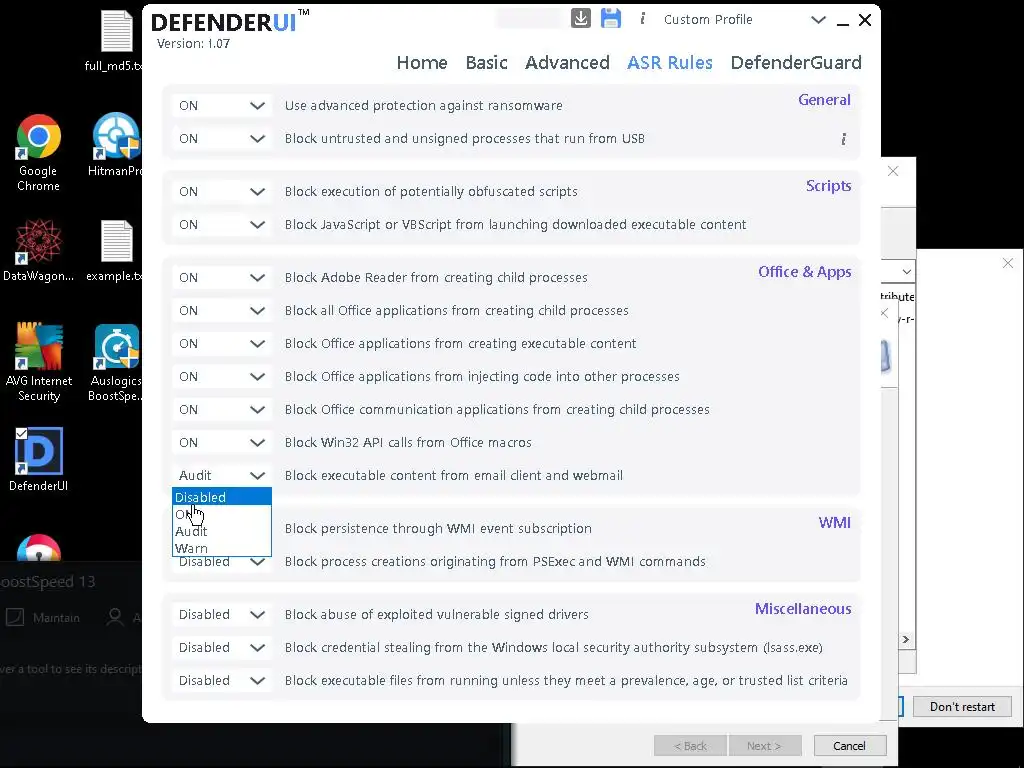This screenshot has width=1024, height=768.
Task: Open the DefenderUI desktop shortcut
Action: pos(39,459)
